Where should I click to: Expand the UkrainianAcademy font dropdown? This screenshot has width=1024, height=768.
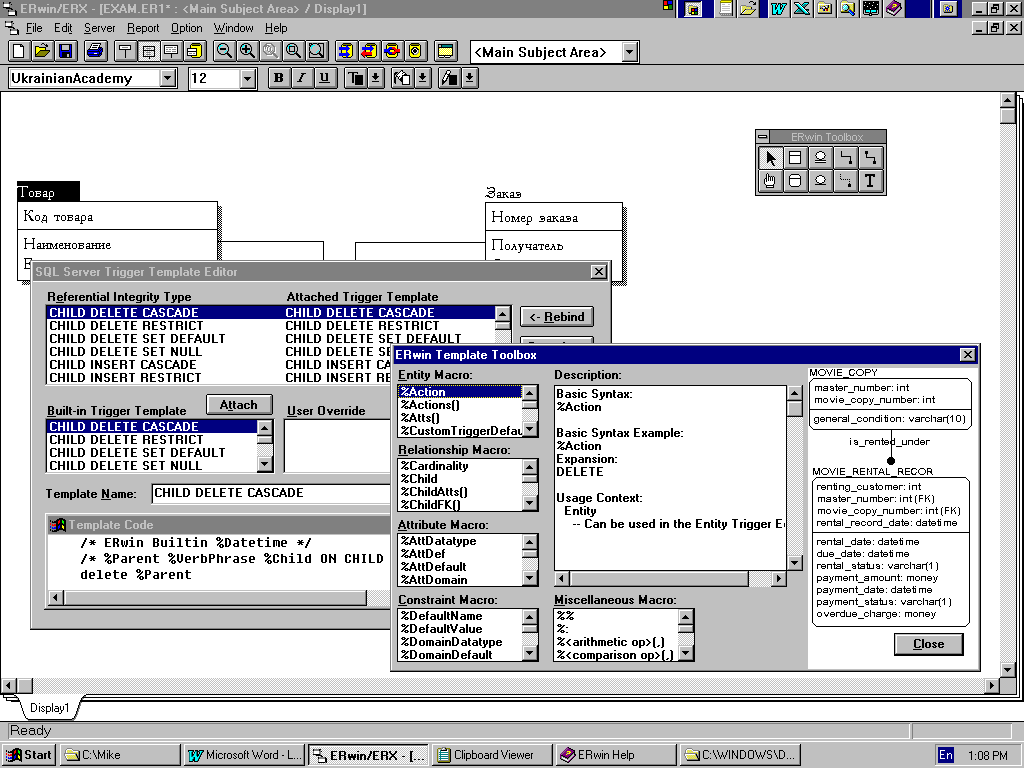click(x=167, y=78)
